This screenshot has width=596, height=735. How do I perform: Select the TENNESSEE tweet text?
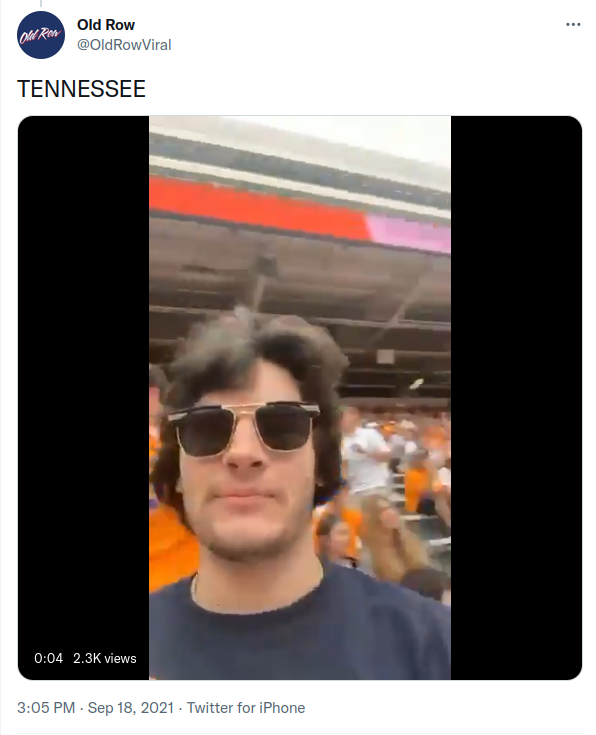82,89
